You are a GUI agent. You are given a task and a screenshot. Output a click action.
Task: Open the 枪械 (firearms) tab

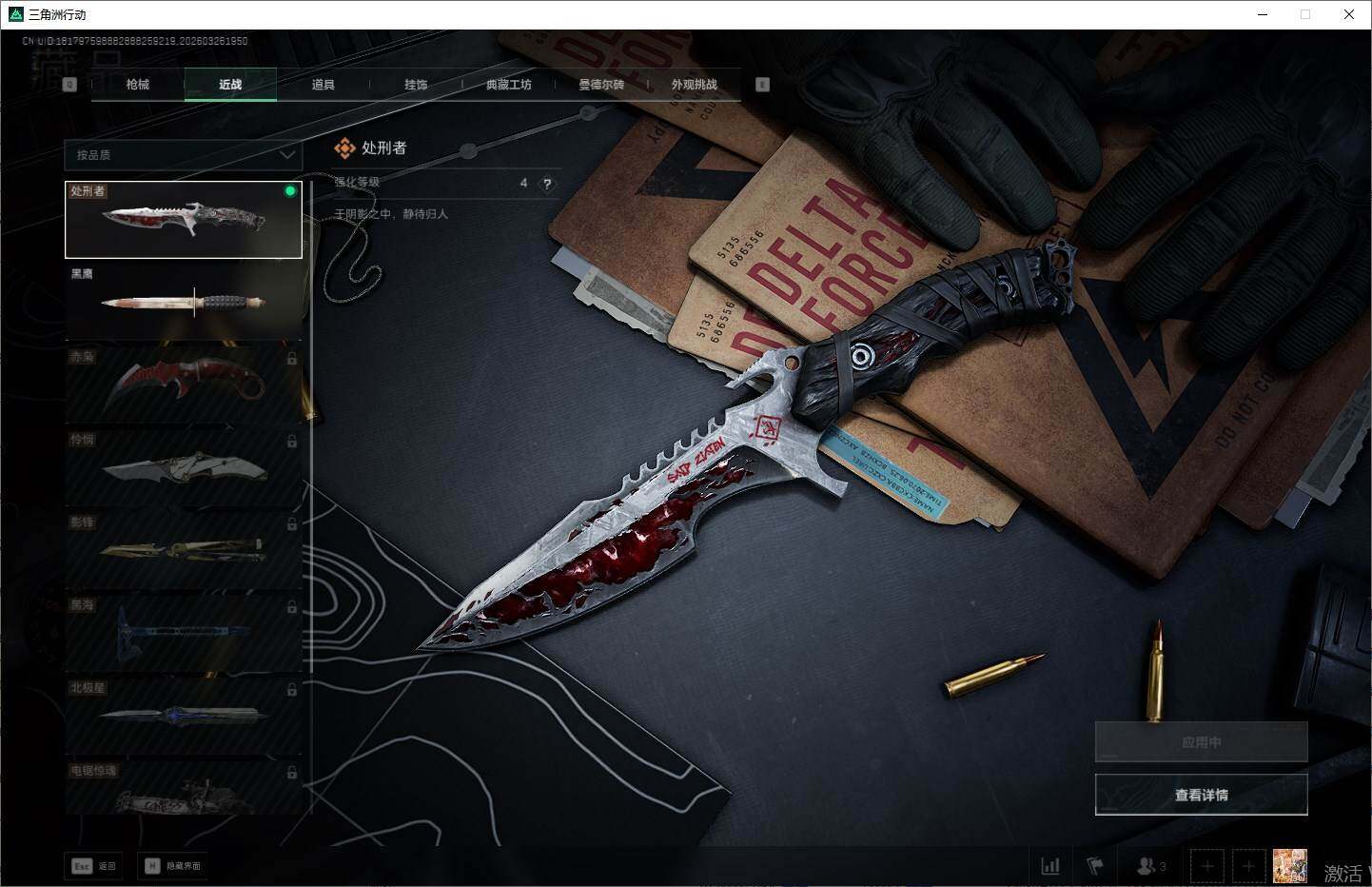point(138,85)
